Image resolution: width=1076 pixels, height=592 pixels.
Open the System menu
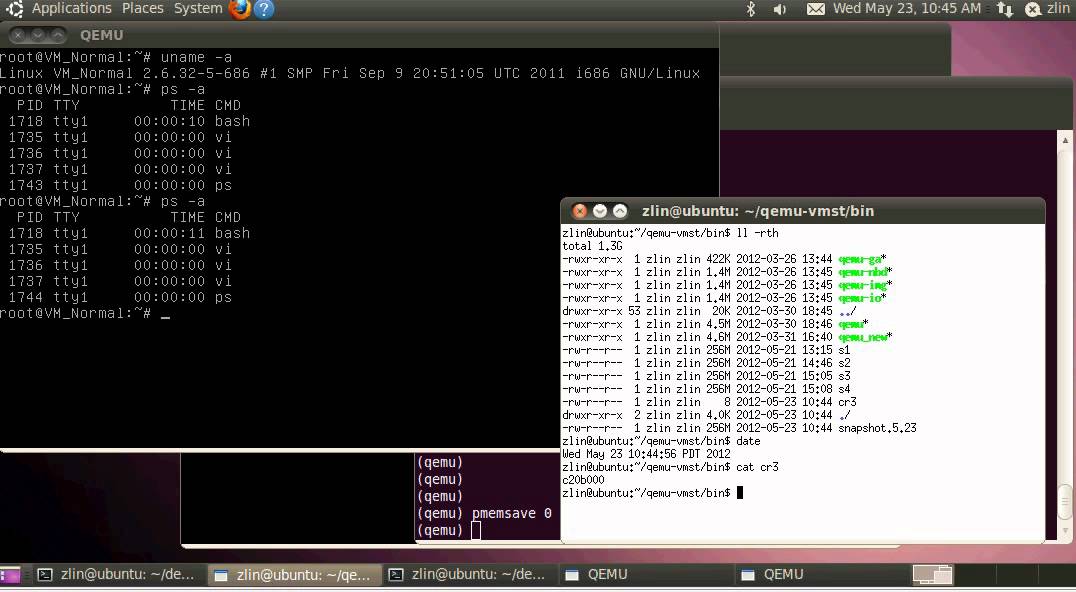198,9
